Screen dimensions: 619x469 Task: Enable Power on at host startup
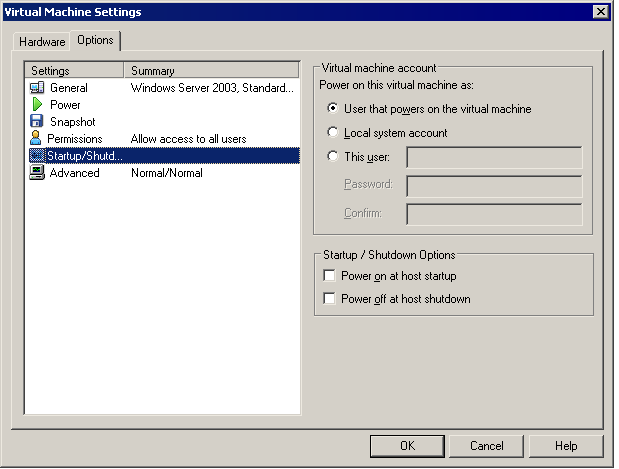(328, 276)
